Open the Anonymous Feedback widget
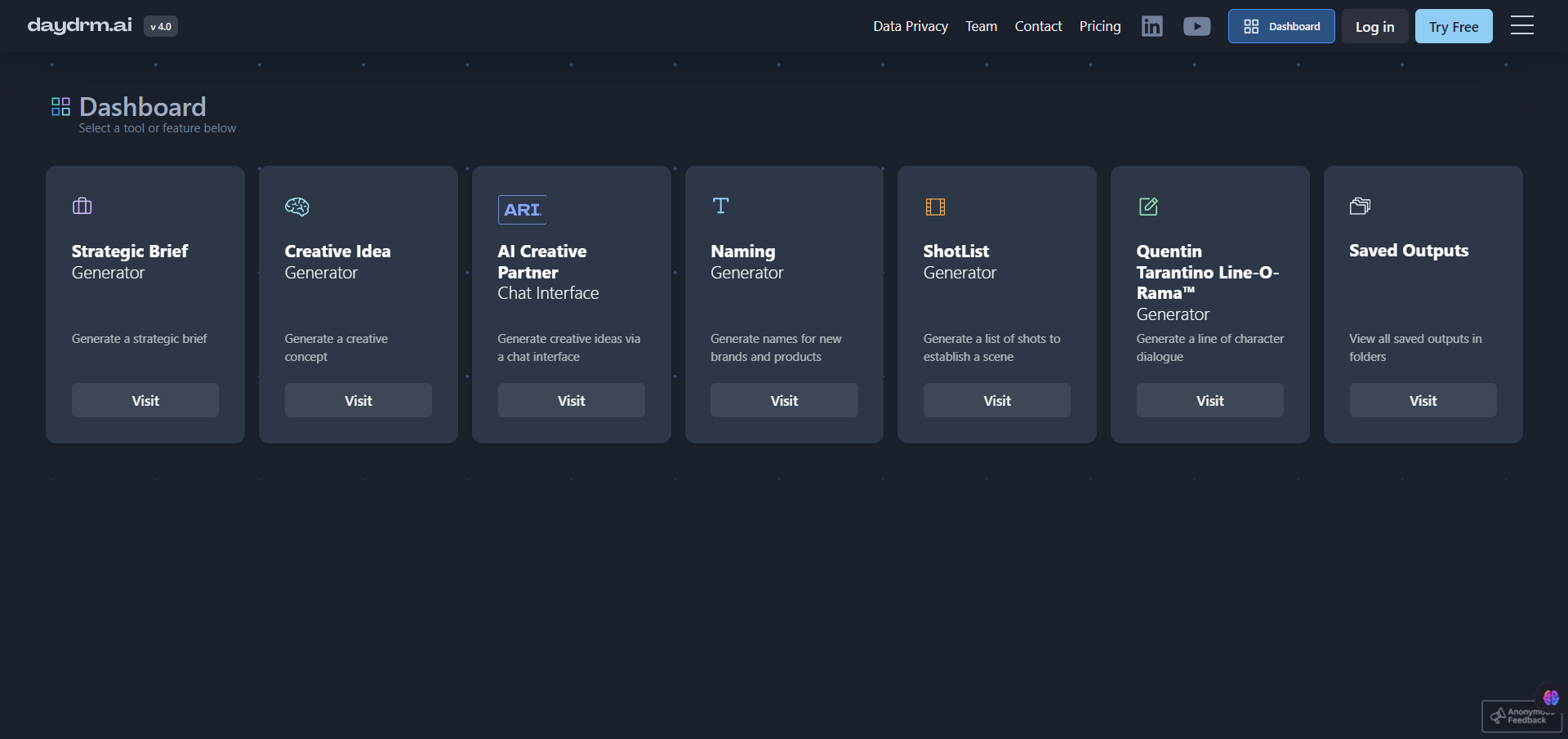 [1520, 716]
